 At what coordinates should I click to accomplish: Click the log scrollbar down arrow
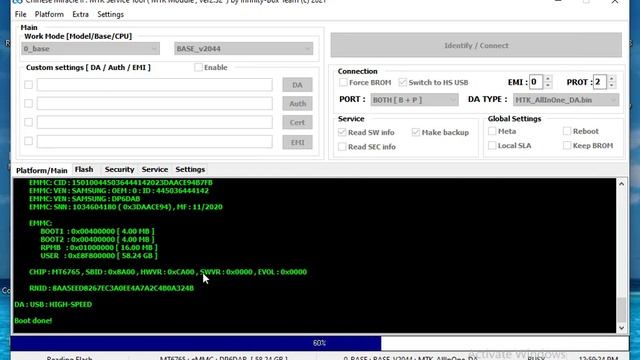click(x=621, y=328)
